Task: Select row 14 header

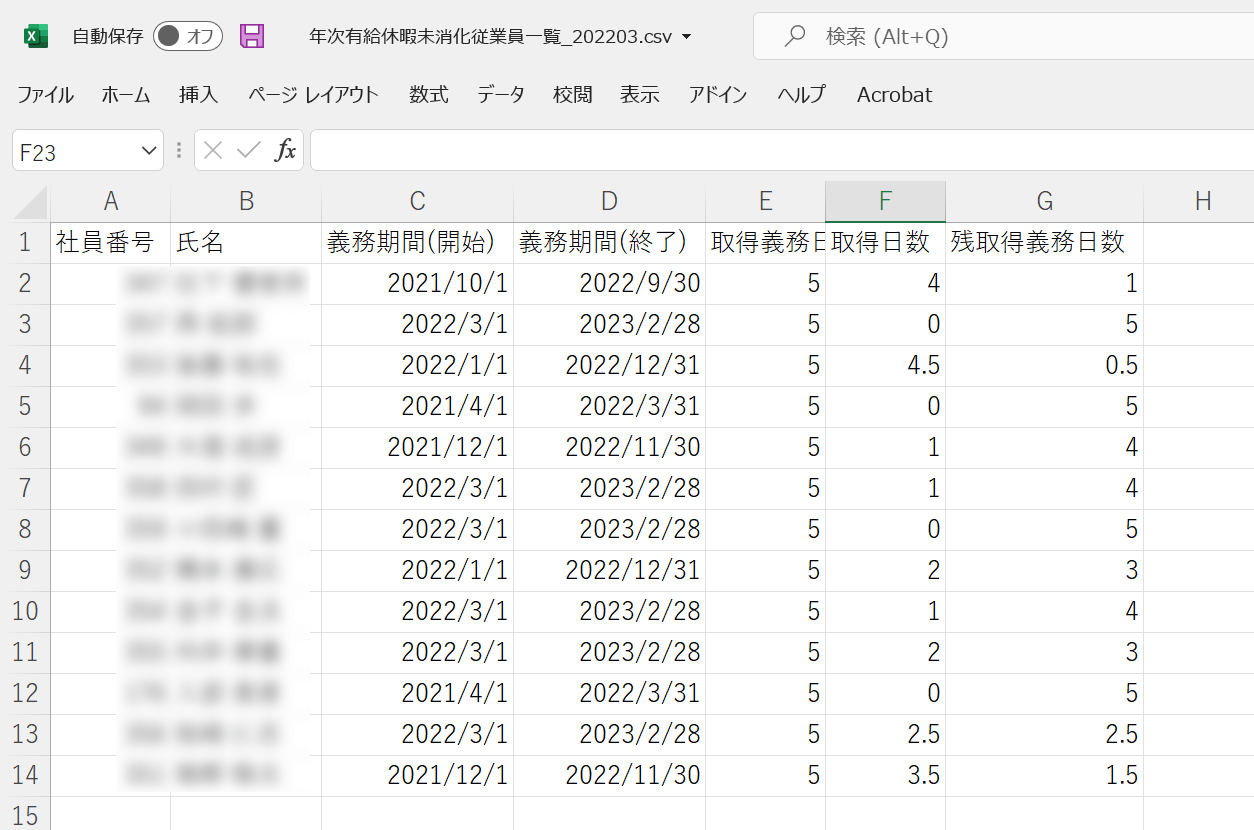Action: (26, 775)
